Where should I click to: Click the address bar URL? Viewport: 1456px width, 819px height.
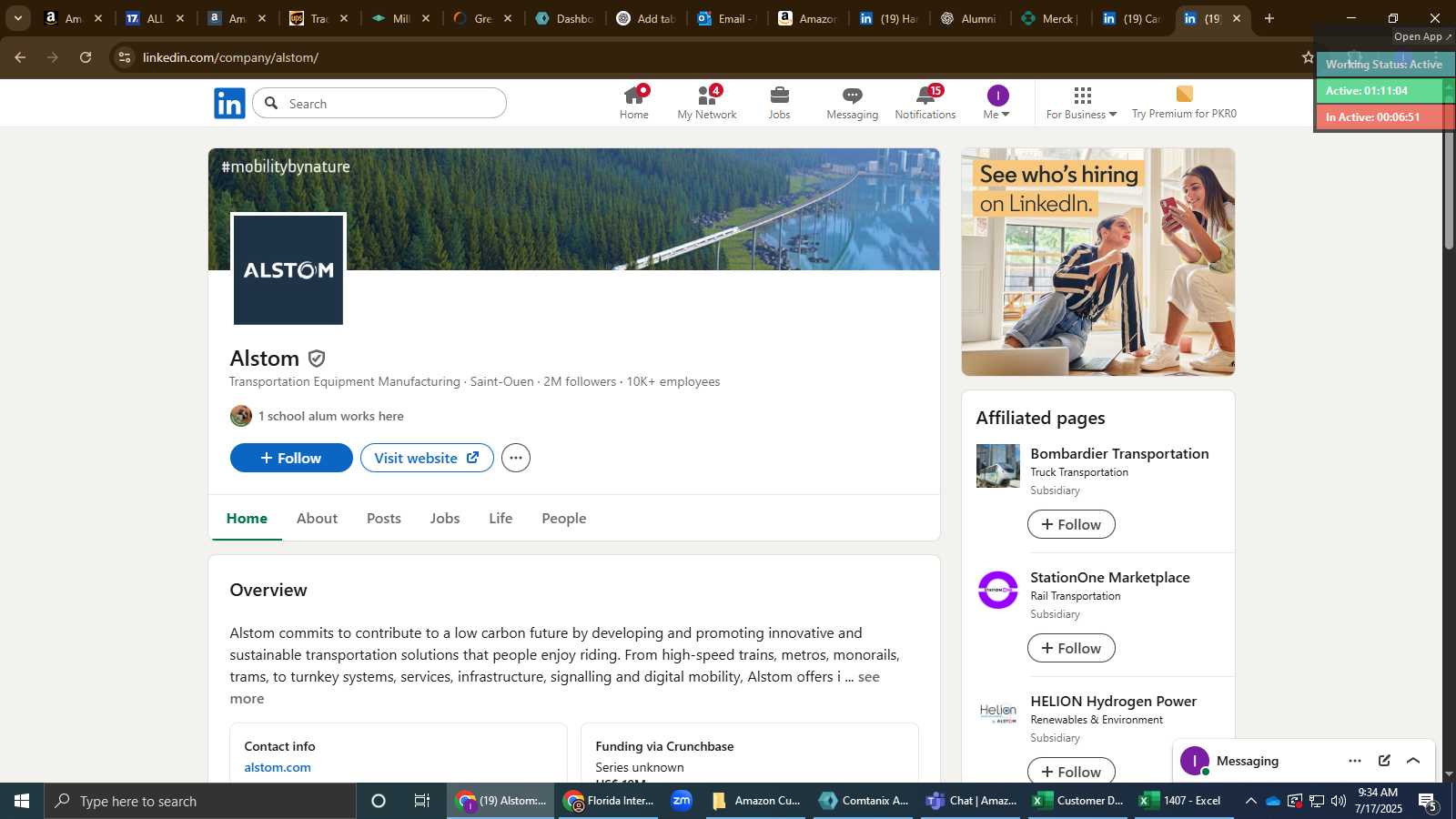tap(230, 57)
